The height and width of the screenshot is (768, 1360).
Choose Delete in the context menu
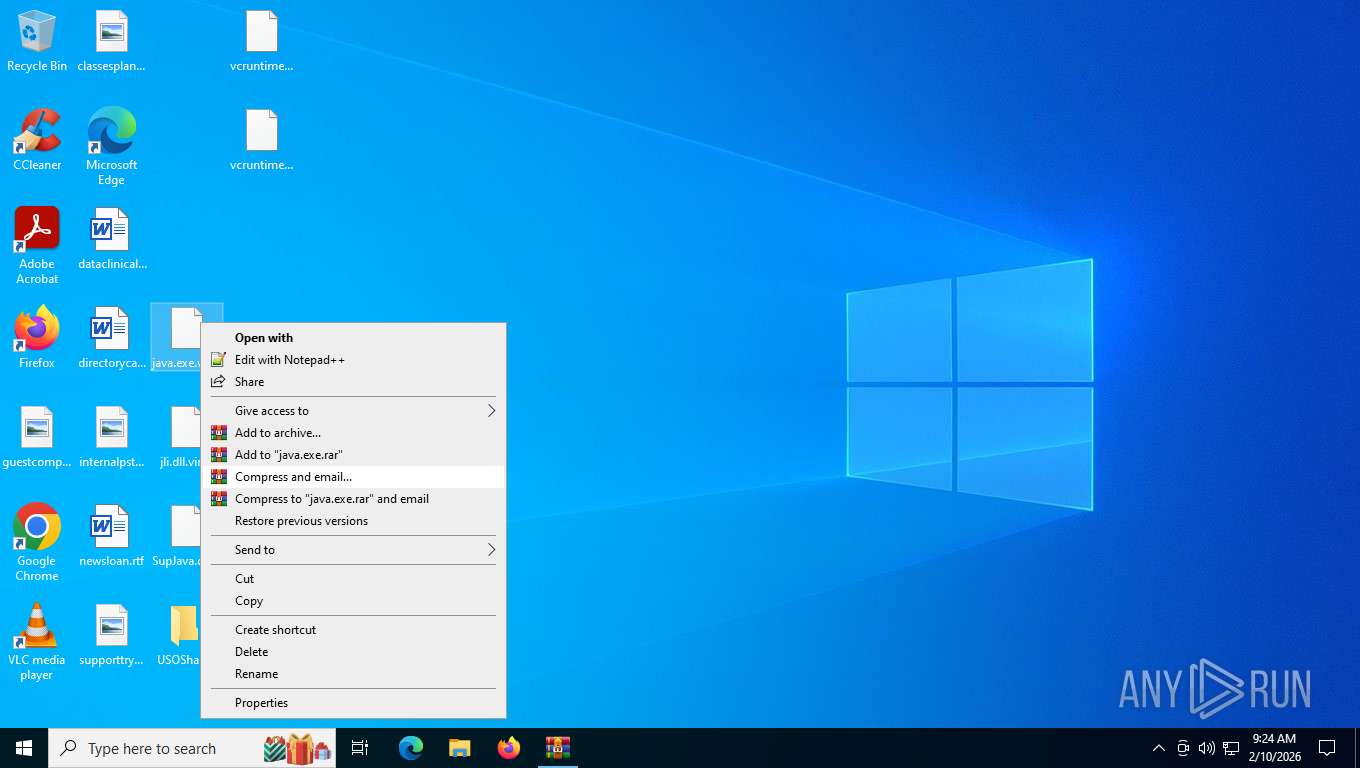tap(354, 652)
